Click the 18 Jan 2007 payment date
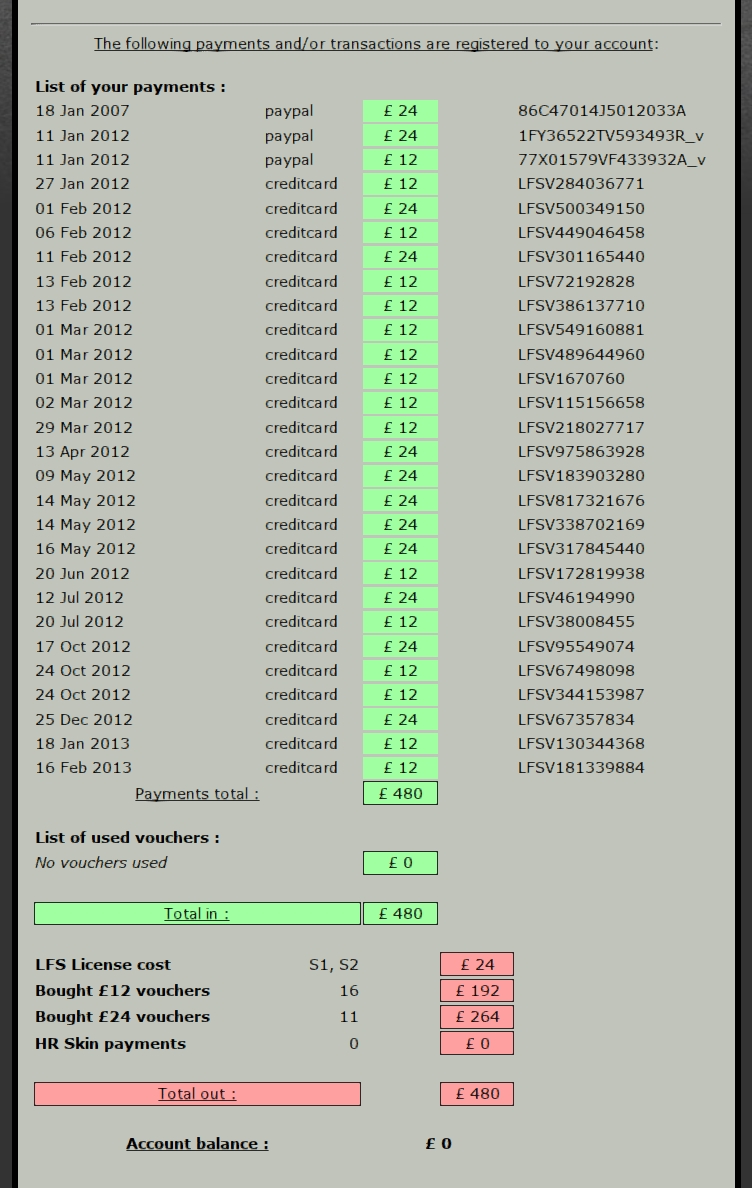Image resolution: width=752 pixels, height=1188 pixels. 82,111
